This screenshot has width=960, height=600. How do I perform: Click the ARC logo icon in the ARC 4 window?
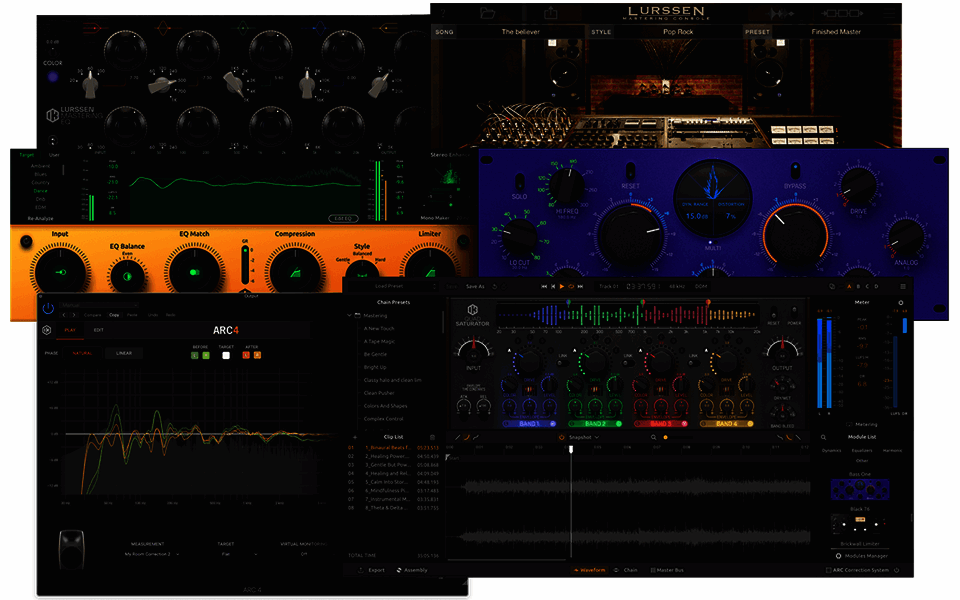[48, 328]
